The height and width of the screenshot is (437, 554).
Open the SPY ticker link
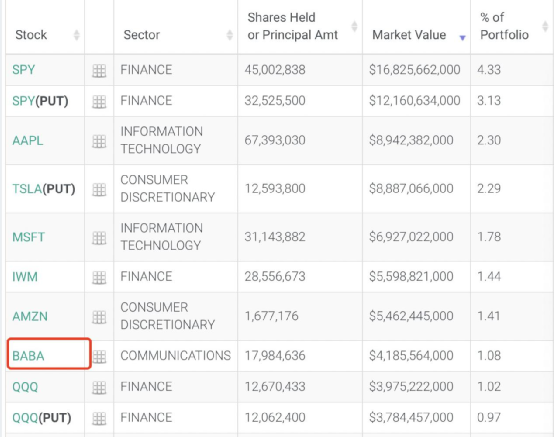[x=23, y=70]
